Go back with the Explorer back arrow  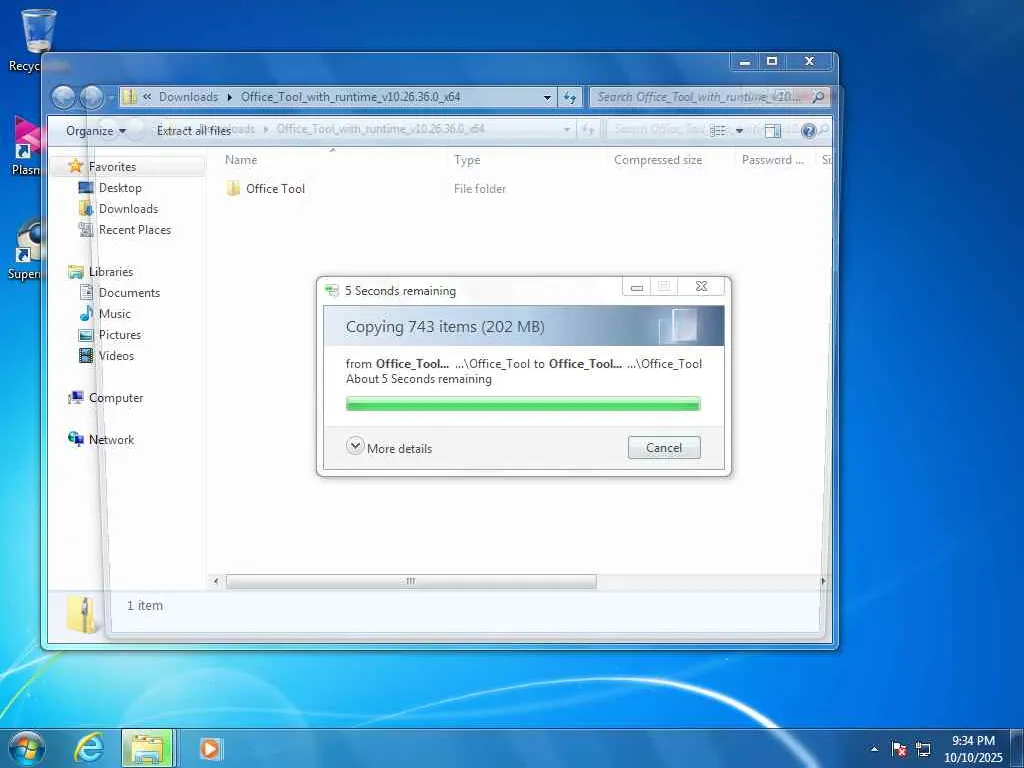coord(63,97)
